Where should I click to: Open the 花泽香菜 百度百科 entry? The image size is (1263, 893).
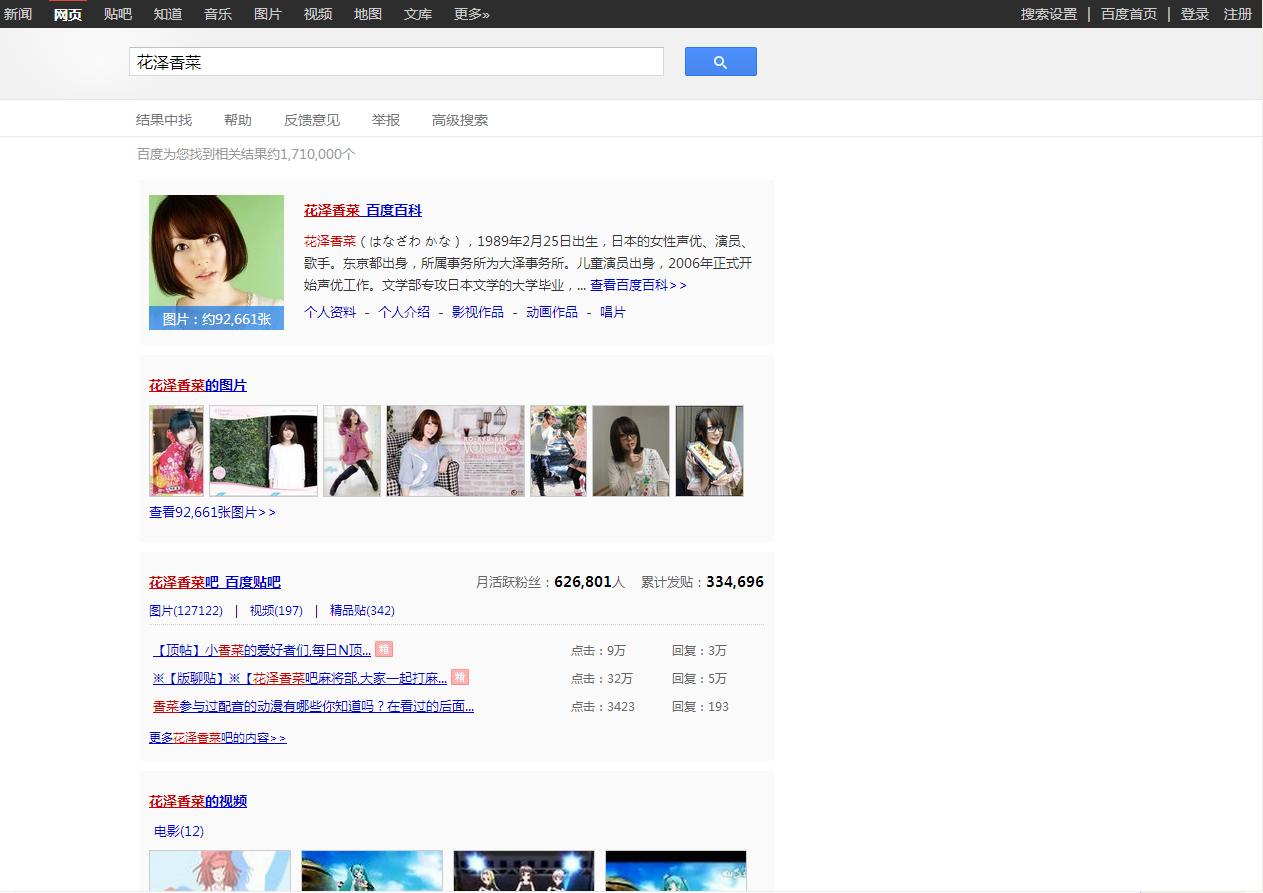tap(361, 210)
